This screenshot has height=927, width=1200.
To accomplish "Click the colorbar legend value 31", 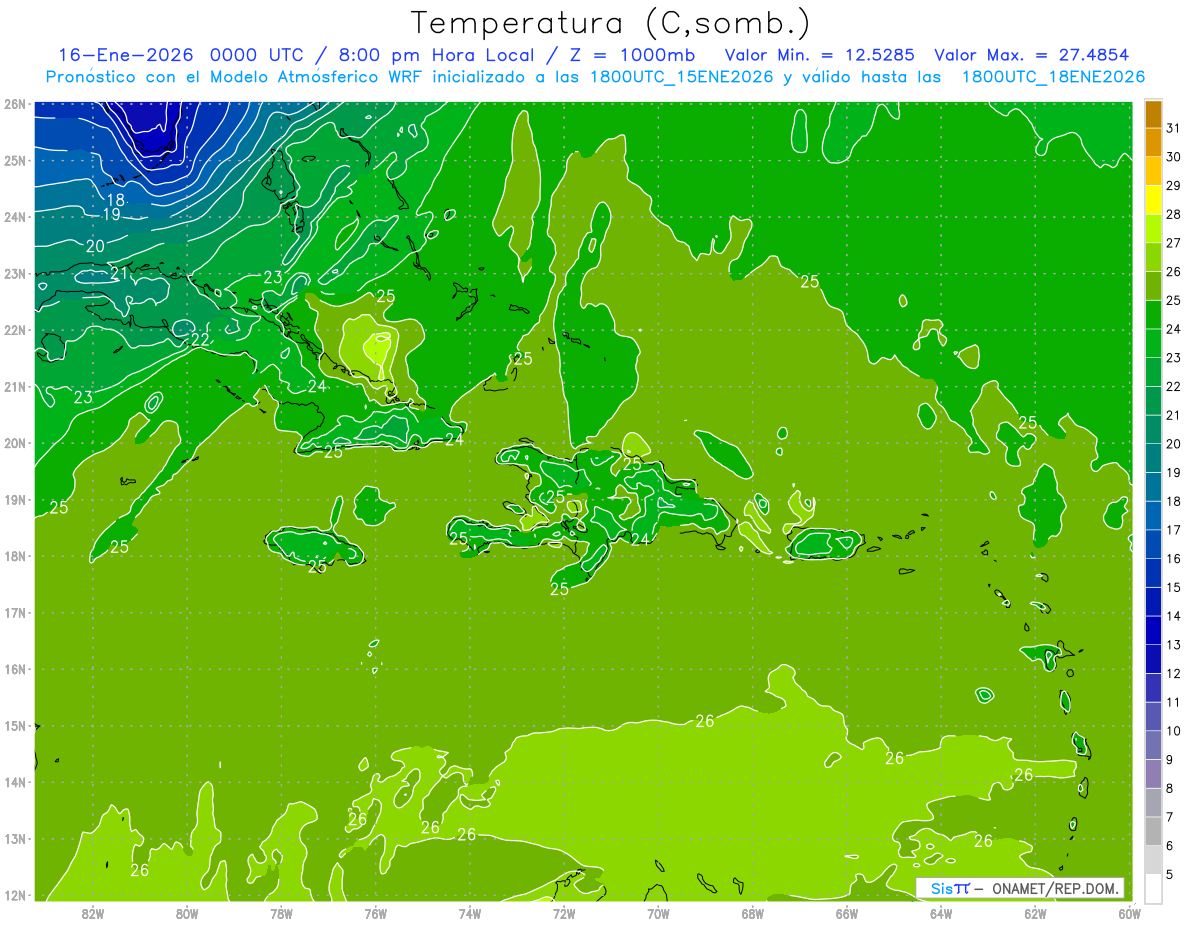I will click(x=1174, y=129).
